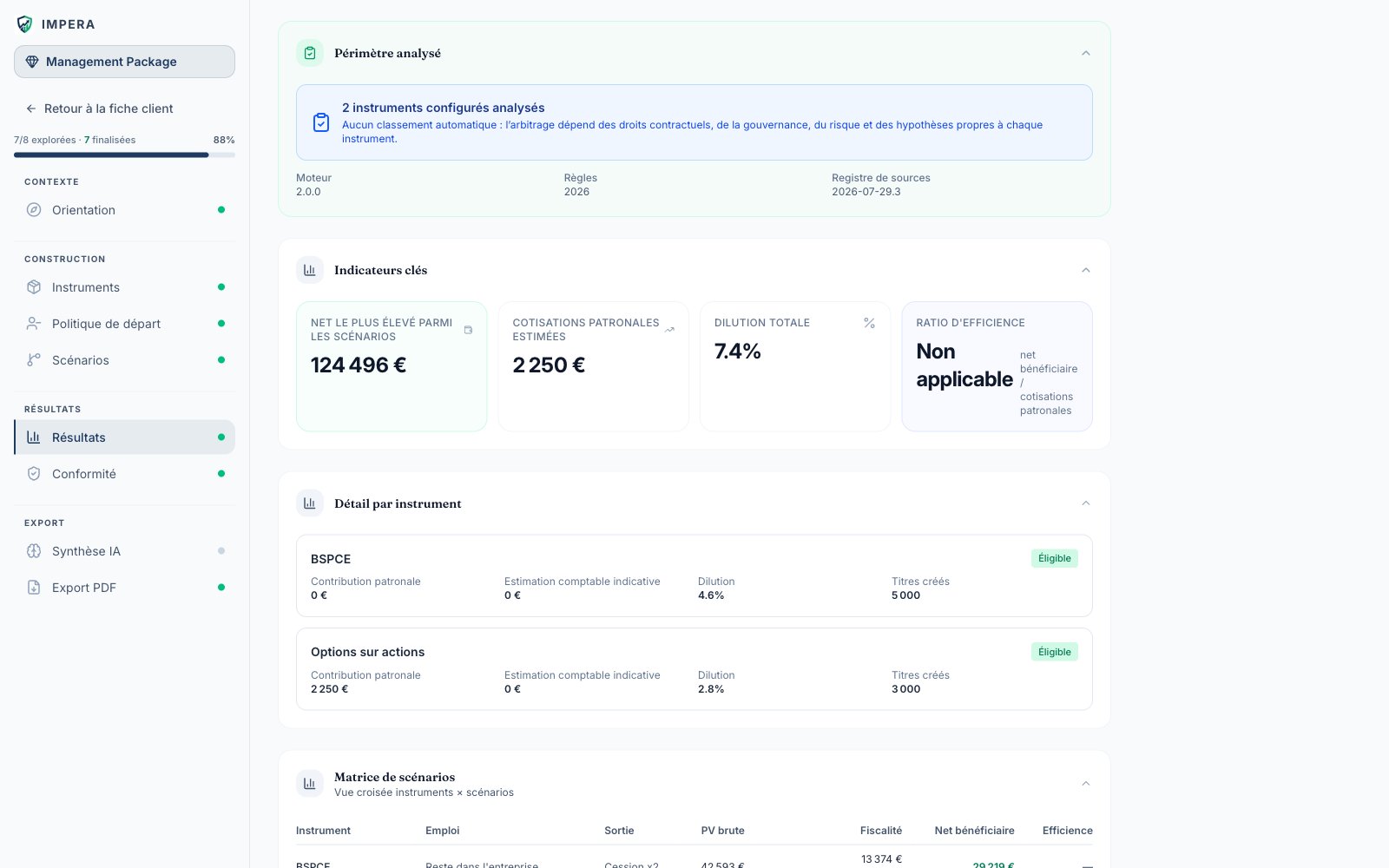Click the Efficience column header
Viewport: 1389px width, 868px height.
[1068, 831]
